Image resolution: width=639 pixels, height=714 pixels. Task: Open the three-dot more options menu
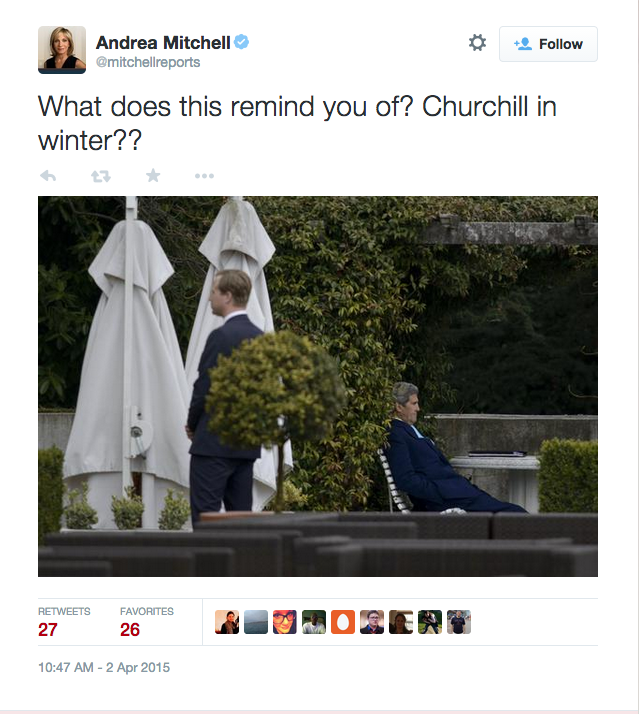click(x=204, y=176)
